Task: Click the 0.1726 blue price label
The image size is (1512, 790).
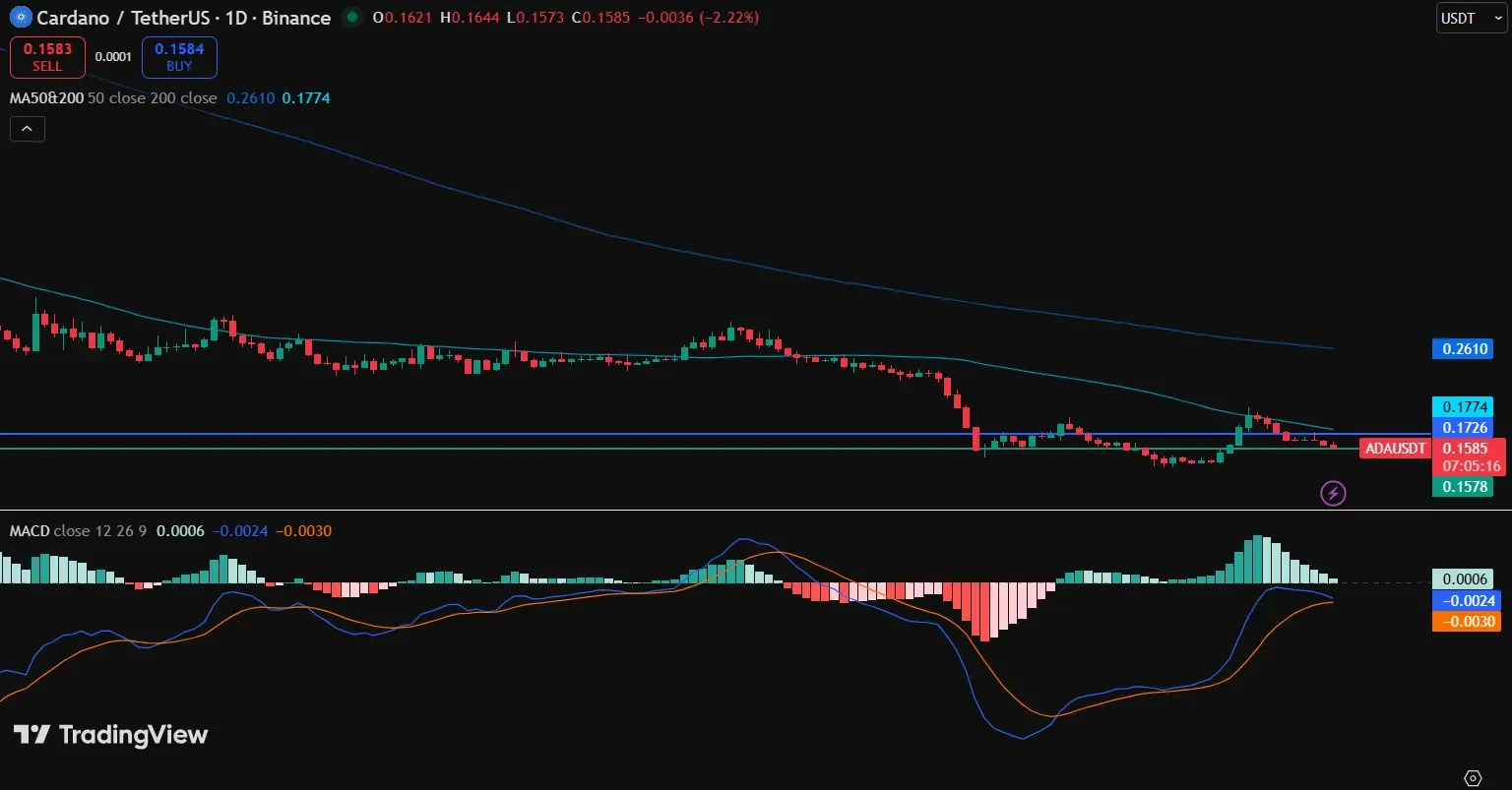Action: 1463,428
